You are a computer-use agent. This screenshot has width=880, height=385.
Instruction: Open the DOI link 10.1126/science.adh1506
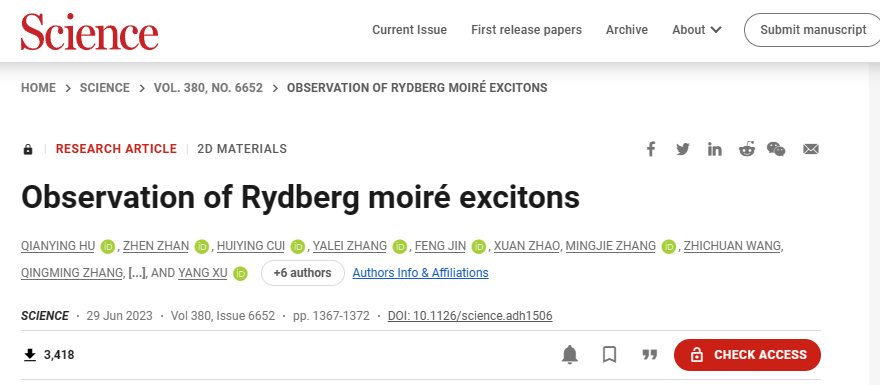point(470,316)
